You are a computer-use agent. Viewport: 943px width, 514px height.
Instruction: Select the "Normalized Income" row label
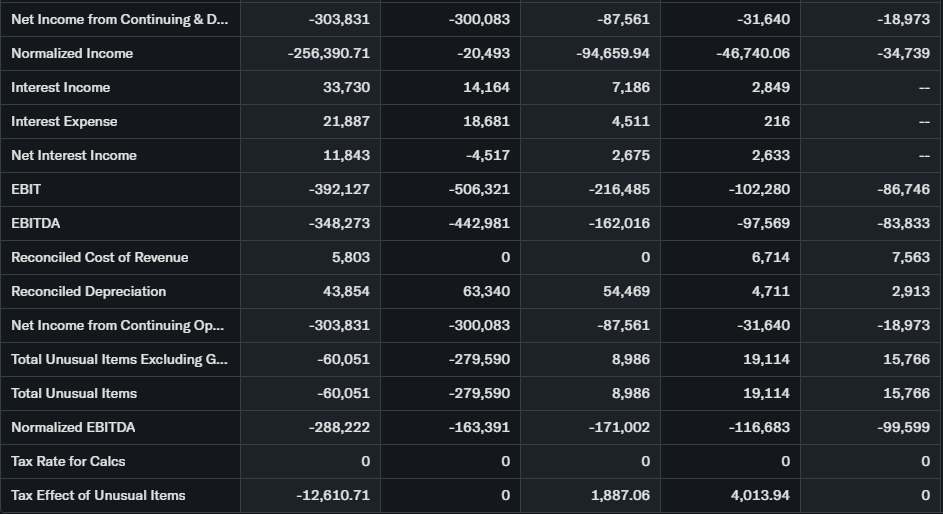click(72, 53)
